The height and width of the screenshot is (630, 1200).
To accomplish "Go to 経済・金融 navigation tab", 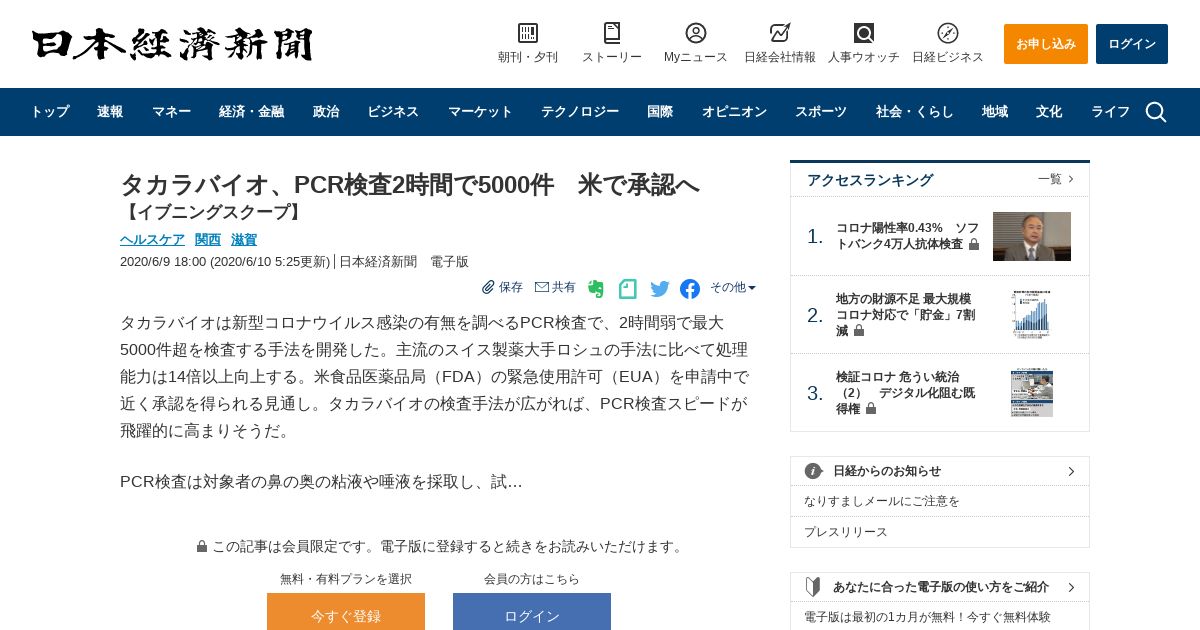I will 252,112.
